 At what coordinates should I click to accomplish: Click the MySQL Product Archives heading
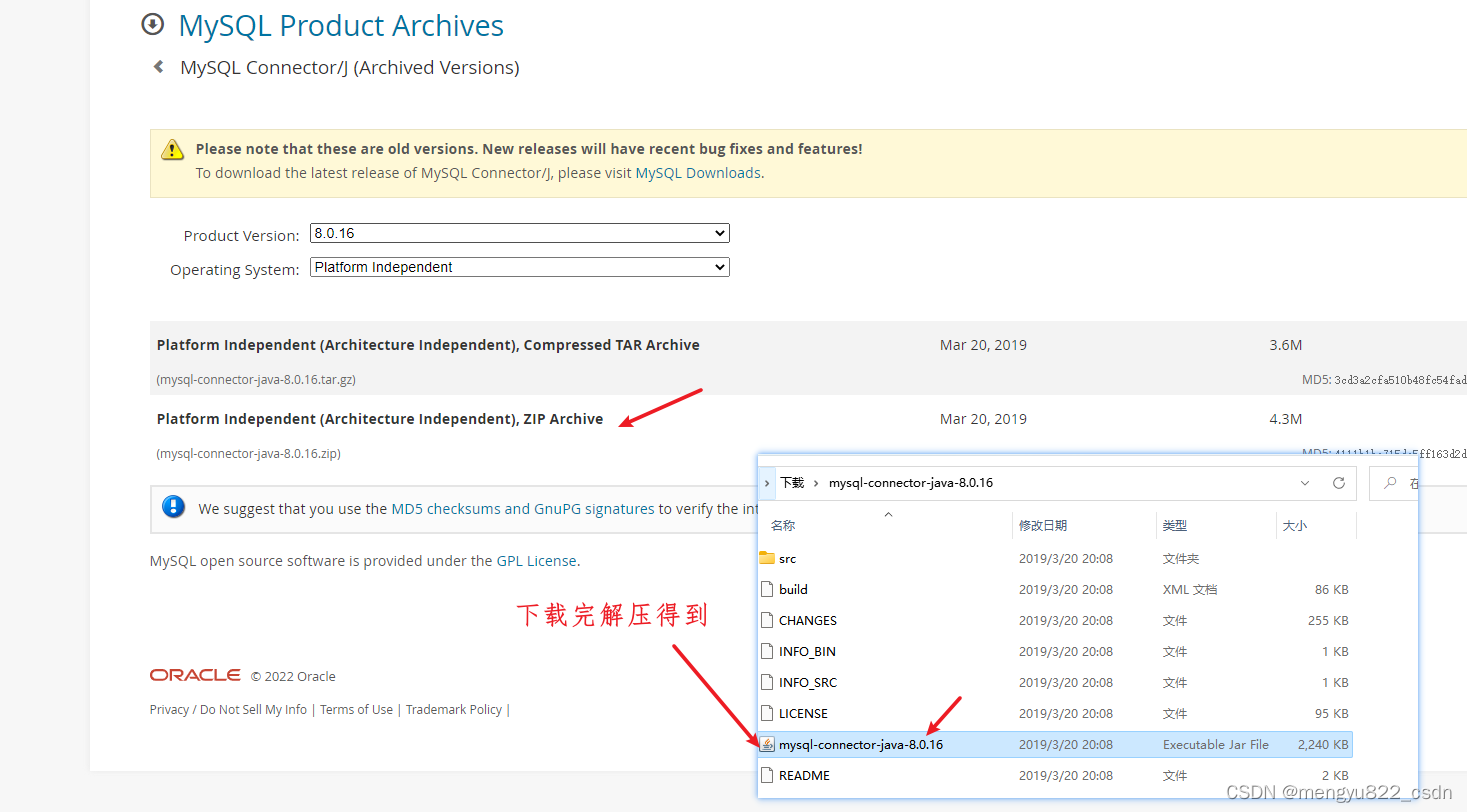(341, 26)
